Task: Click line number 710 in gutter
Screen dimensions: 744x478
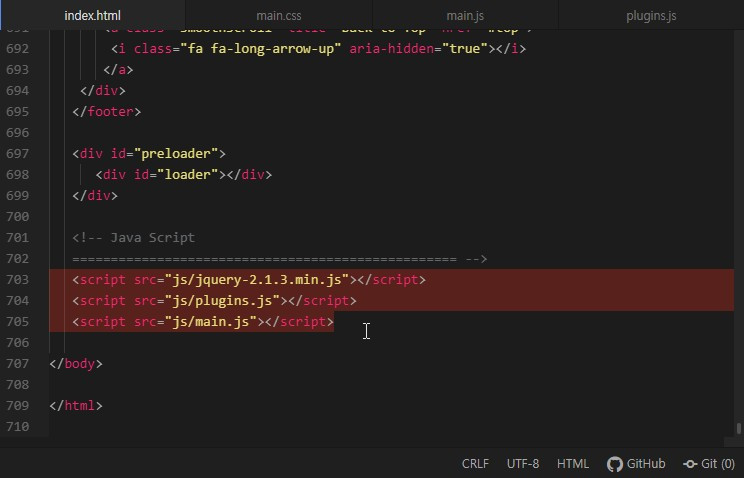Action: 18,426
